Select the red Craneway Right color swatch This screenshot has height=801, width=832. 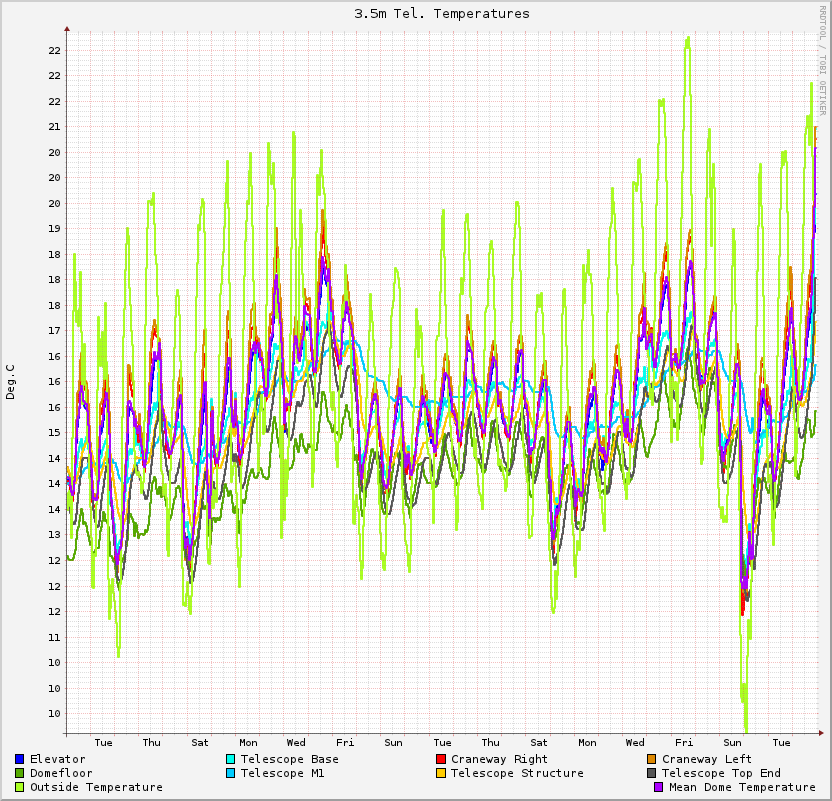click(x=441, y=759)
